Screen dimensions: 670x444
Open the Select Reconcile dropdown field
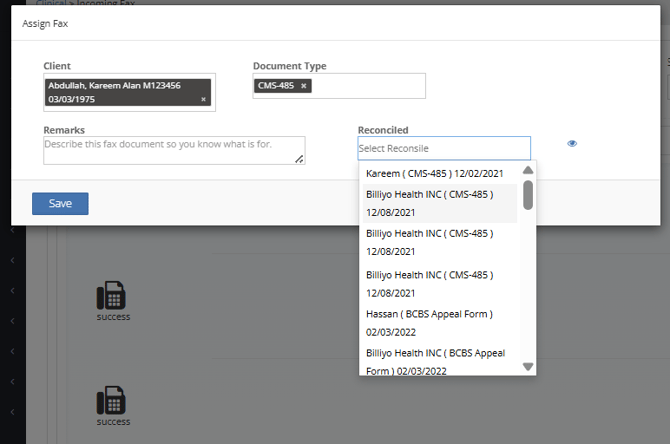444,148
